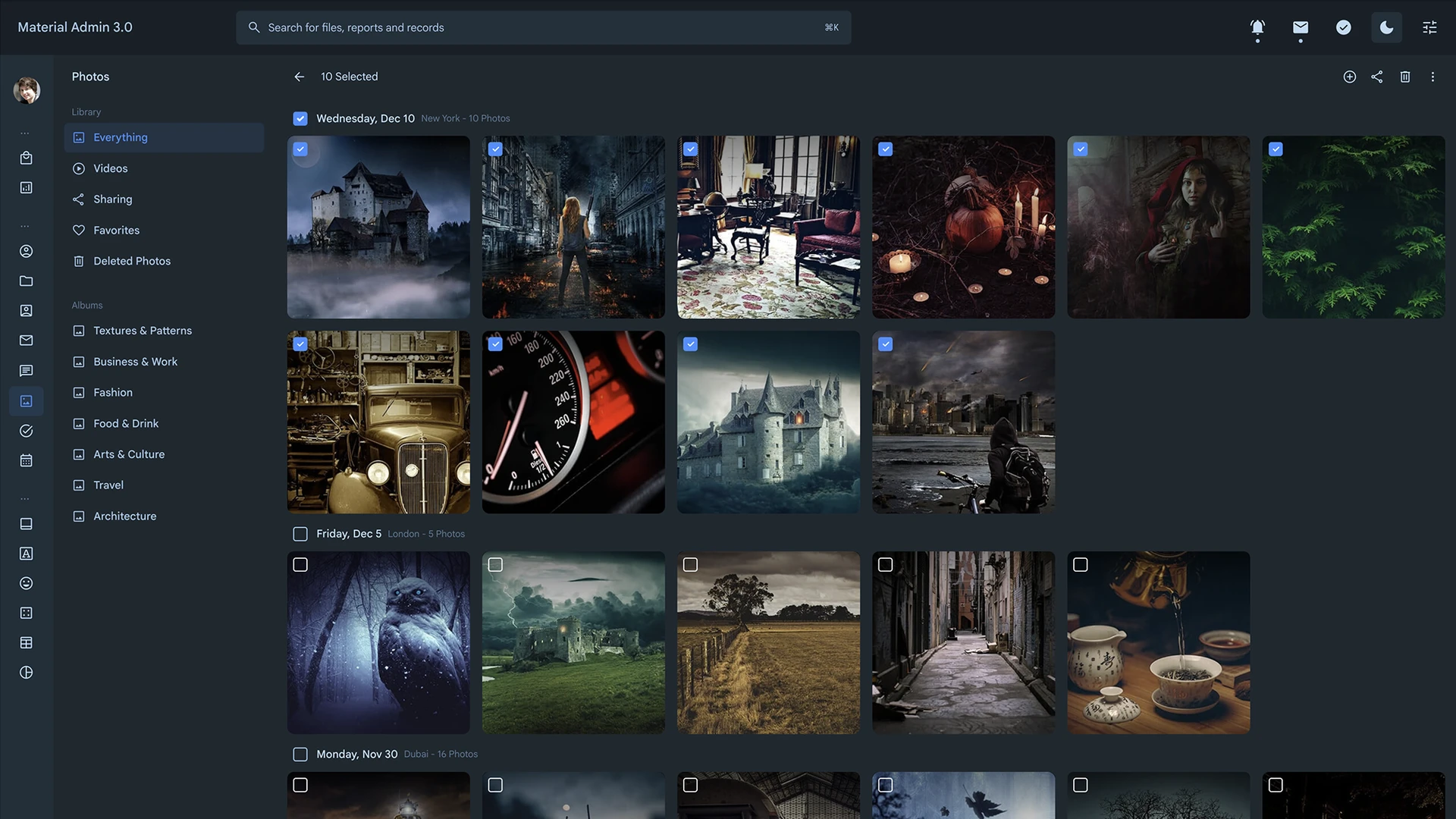Add selected photos using plus circle icon

click(x=1350, y=77)
